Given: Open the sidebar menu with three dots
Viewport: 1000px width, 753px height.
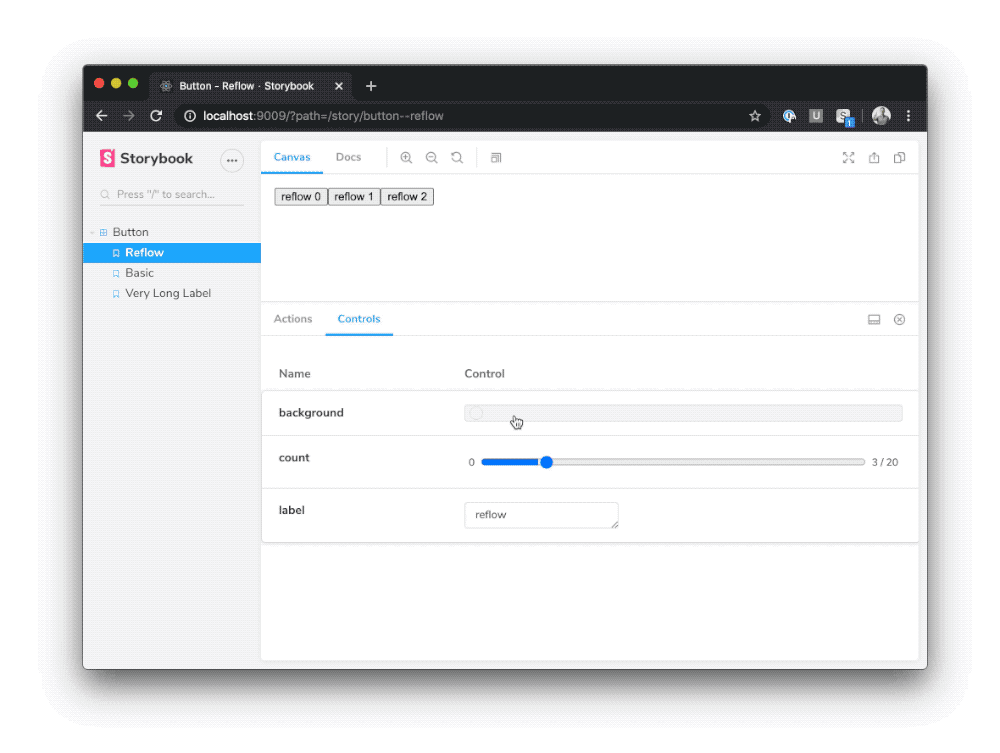Looking at the screenshot, I should pyautogui.click(x=231, y=161).
